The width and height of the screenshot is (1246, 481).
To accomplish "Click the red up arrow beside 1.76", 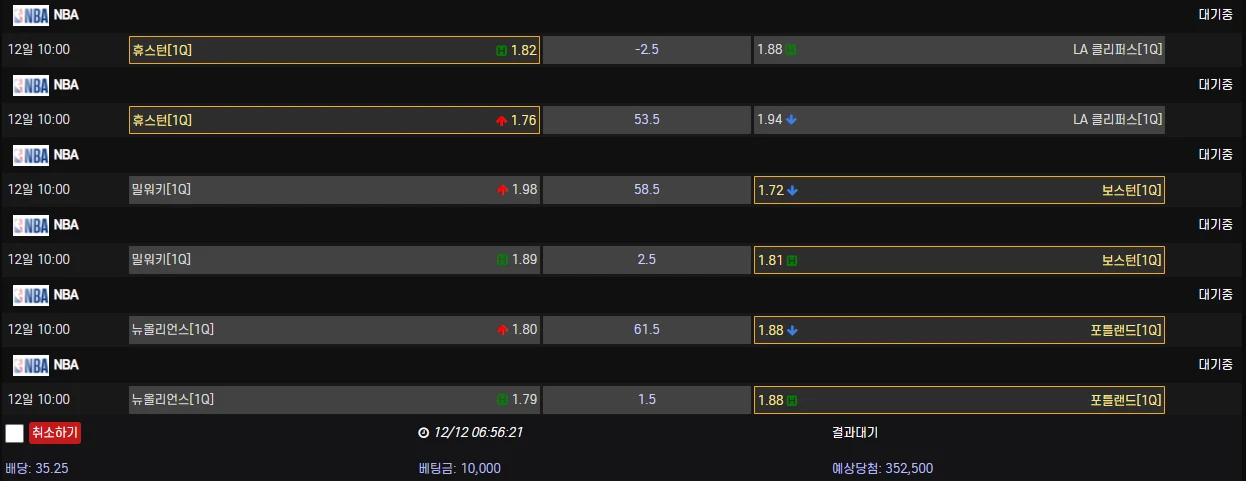I will click(x=502, y=120).
